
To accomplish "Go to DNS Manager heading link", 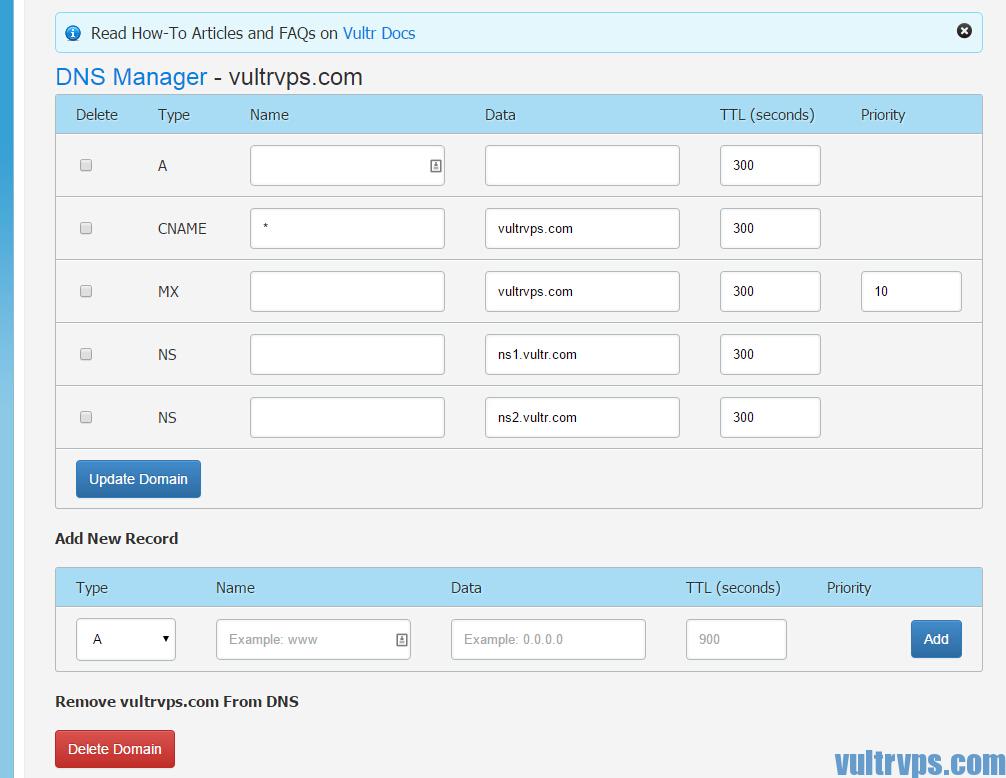I will 132,77.
